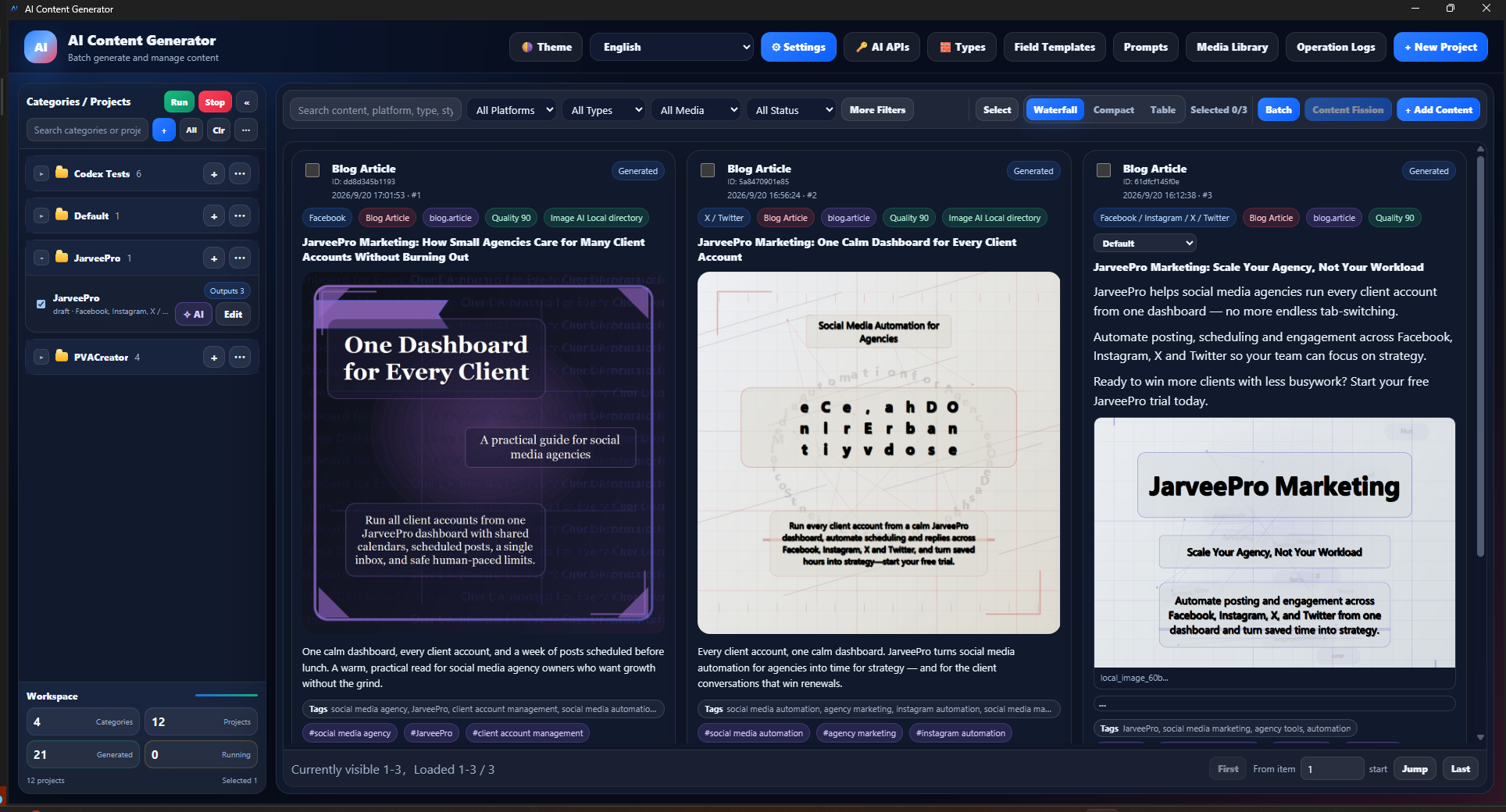Run AI on JarveePro project

coord(194,315)
